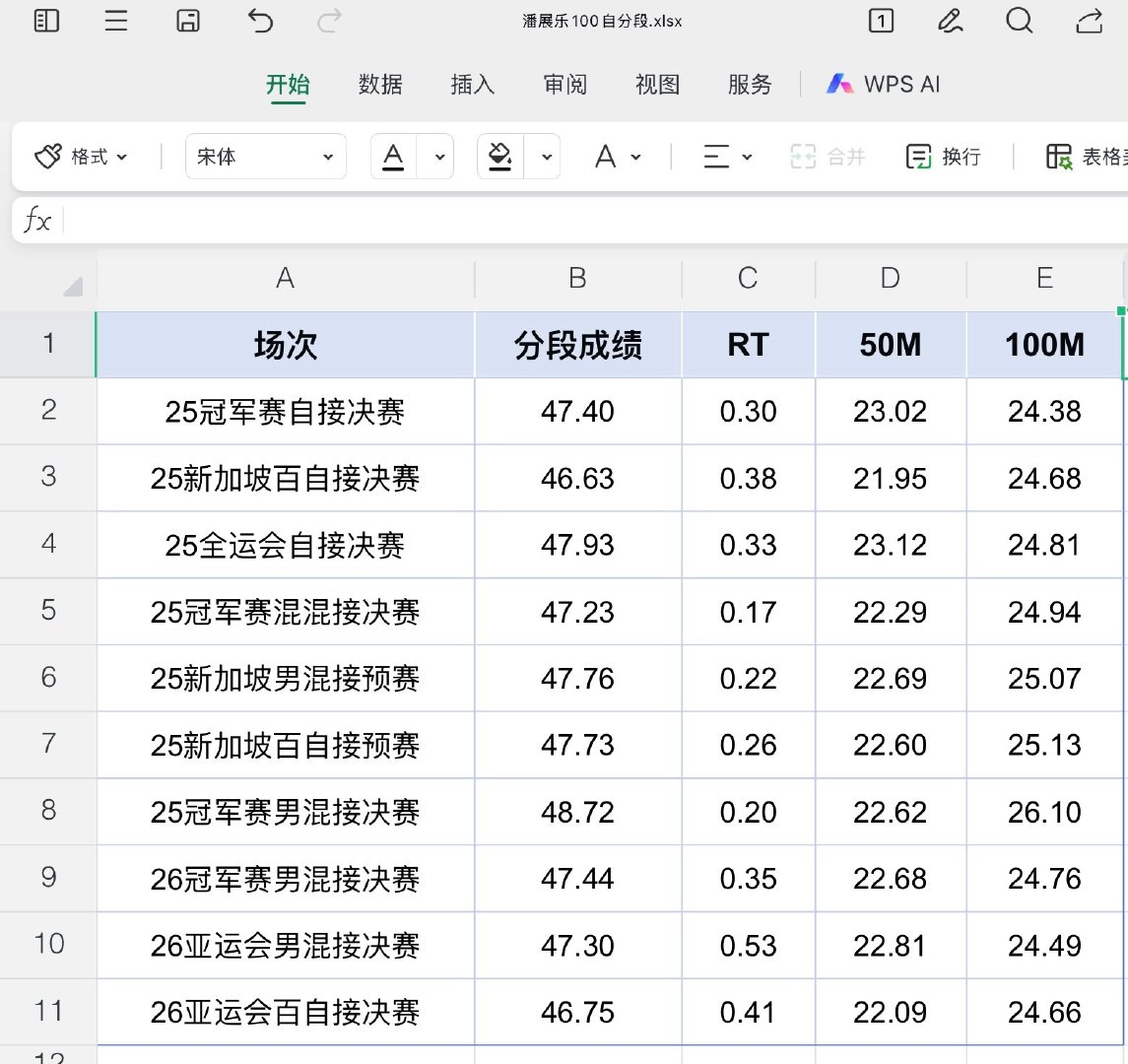Viewport: 1128px width, 1064px height.
Task: Tap the pen edit icon
Action: 950,20
